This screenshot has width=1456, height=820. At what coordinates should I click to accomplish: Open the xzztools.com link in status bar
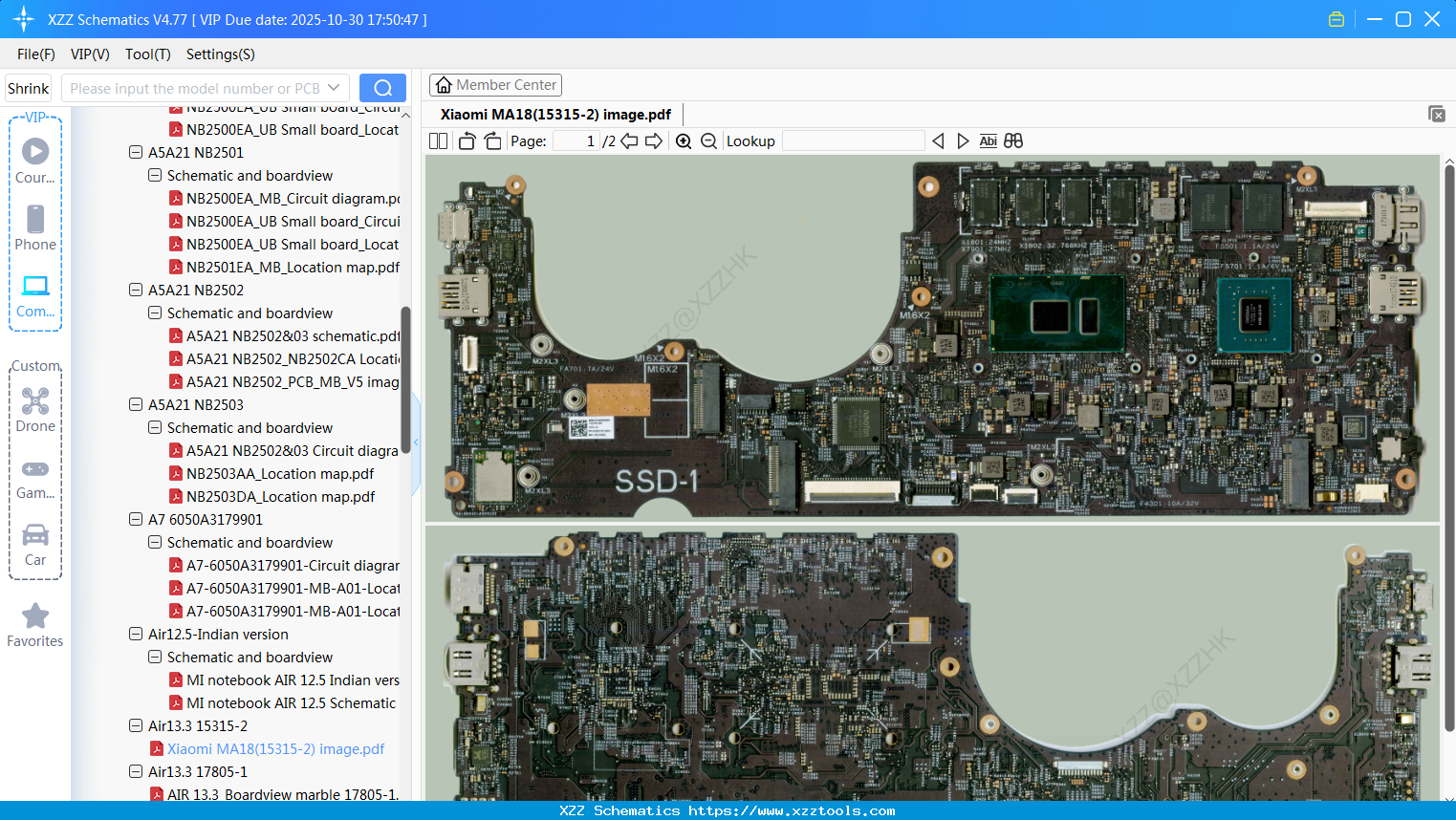[x=792, y=810]
